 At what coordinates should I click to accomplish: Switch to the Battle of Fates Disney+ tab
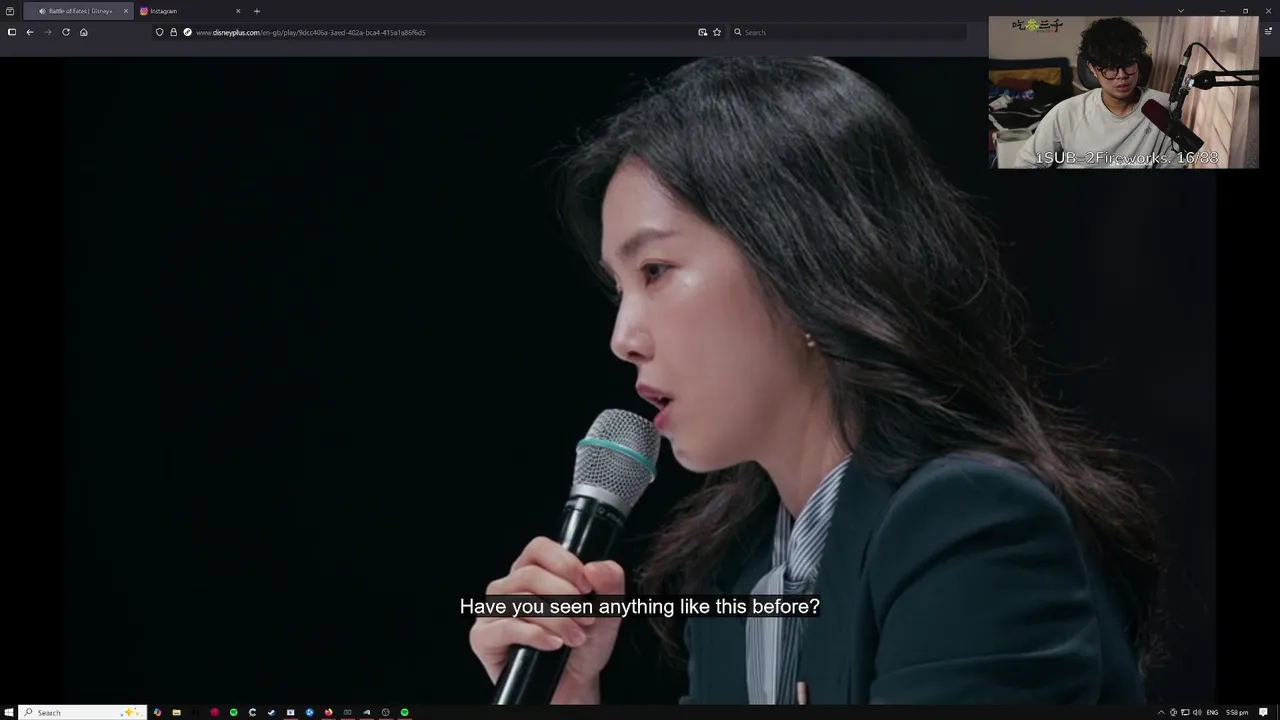coord(77,11)
